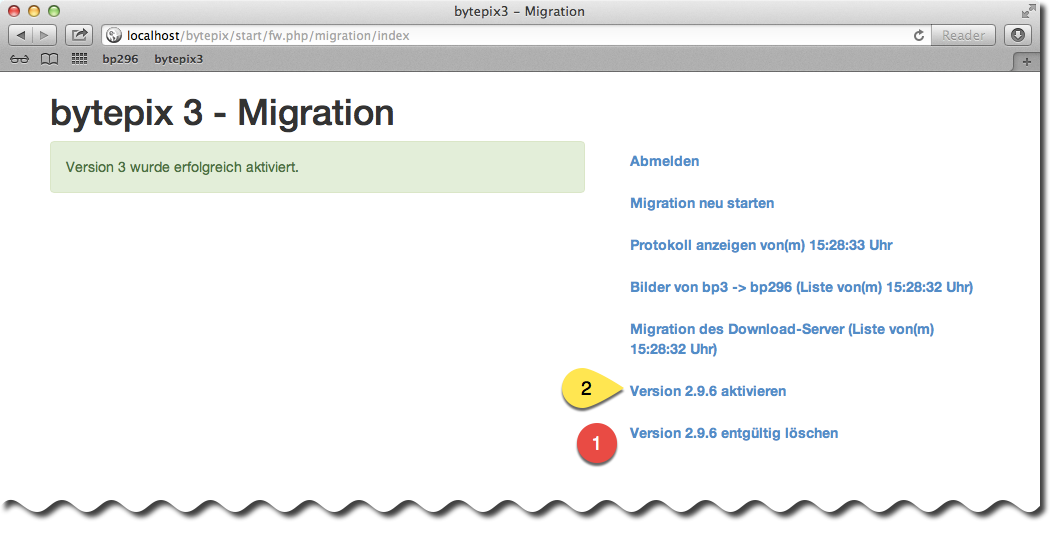Show Bookmarks via the open book icon

[x=49, y=59]
